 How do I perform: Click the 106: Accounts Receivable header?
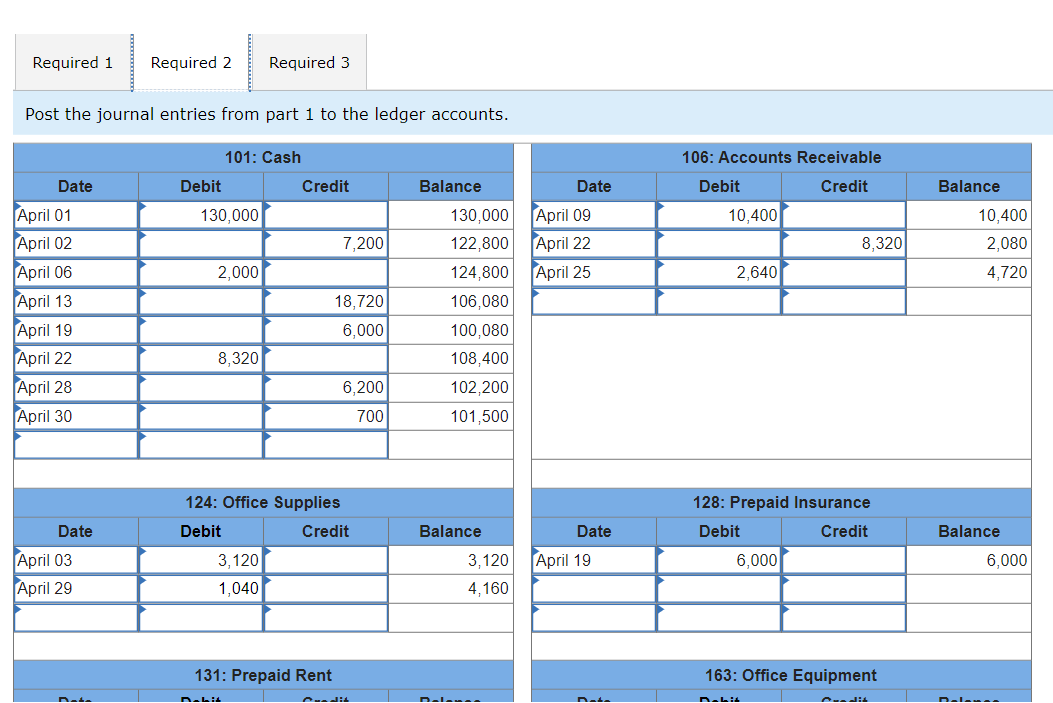click(781, 157)
